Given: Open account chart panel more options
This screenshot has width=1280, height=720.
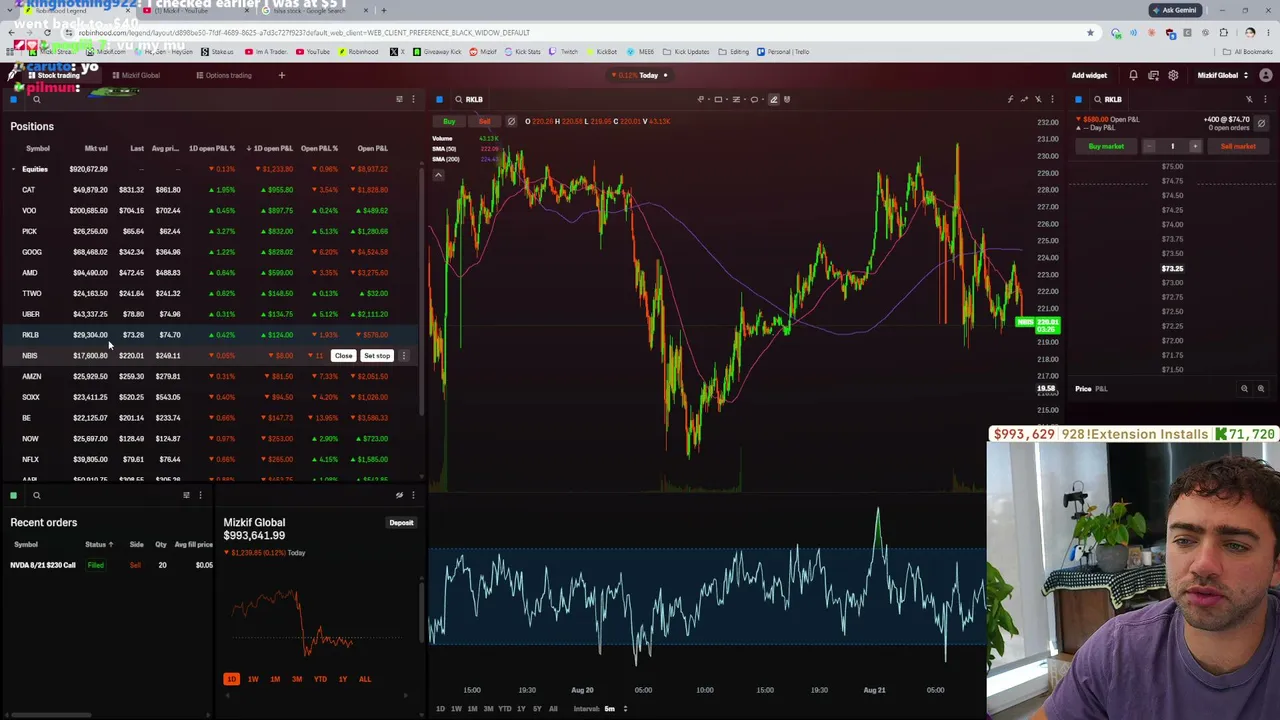Looking at the screenshot, I should click(x=413, y=495).
